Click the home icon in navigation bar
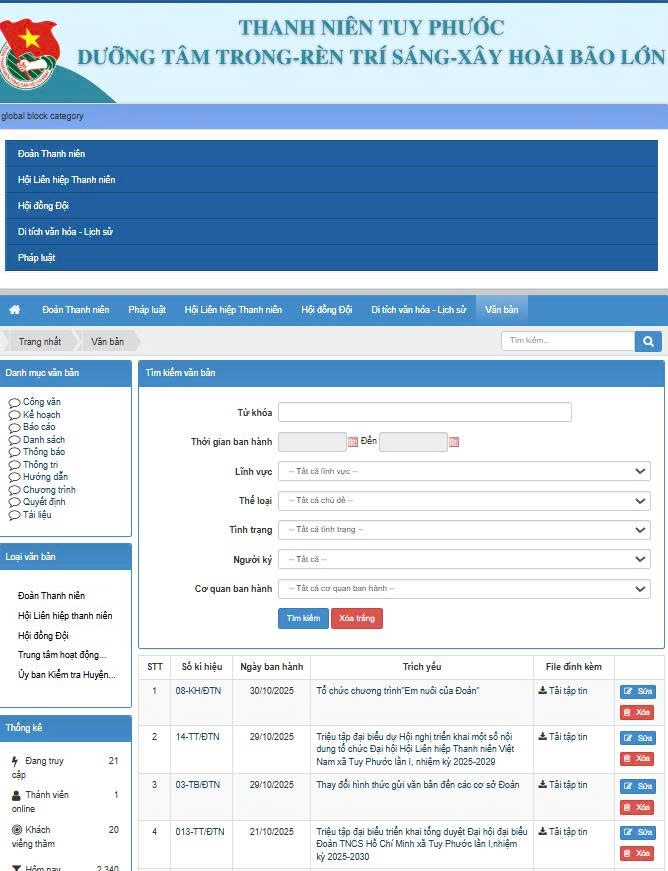Viewport: 668px width, 871px height. tap(15, 310)
